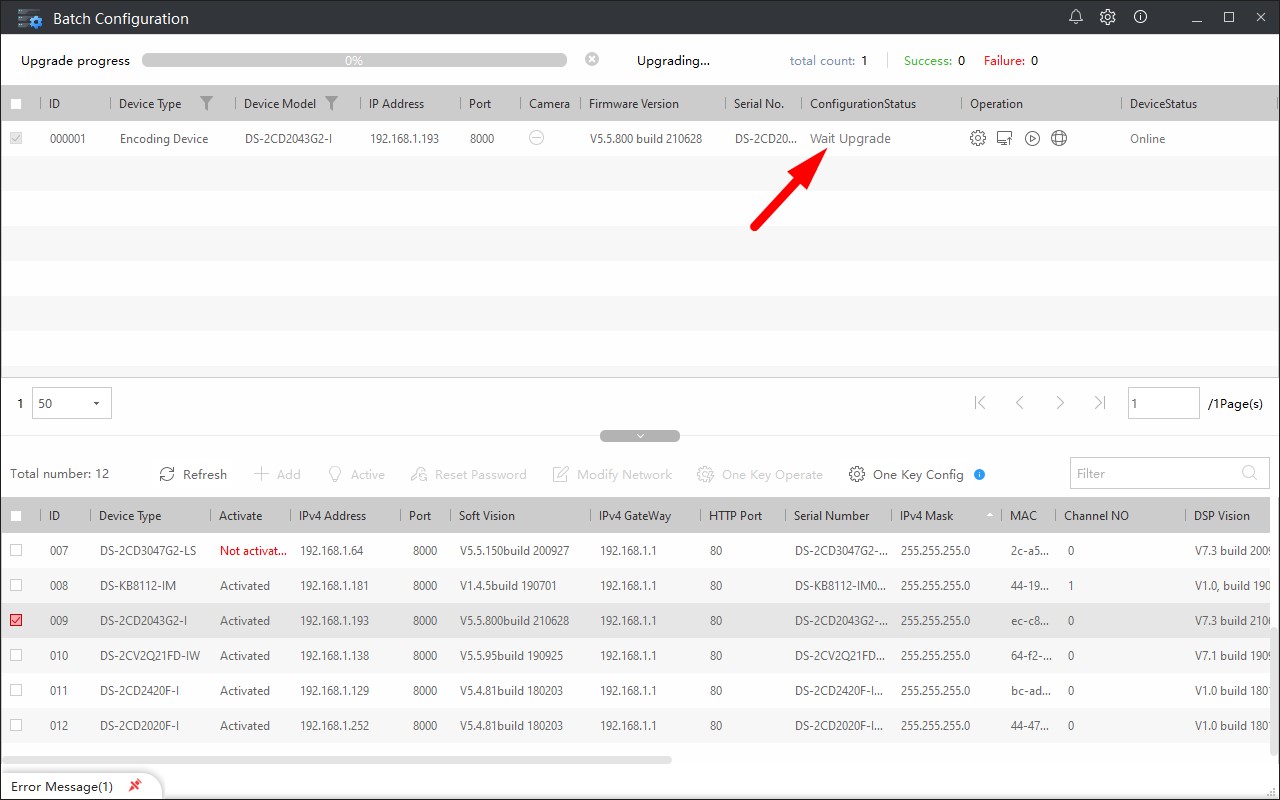Cancel upgrade with progress bar X icon

click(592, 60)
